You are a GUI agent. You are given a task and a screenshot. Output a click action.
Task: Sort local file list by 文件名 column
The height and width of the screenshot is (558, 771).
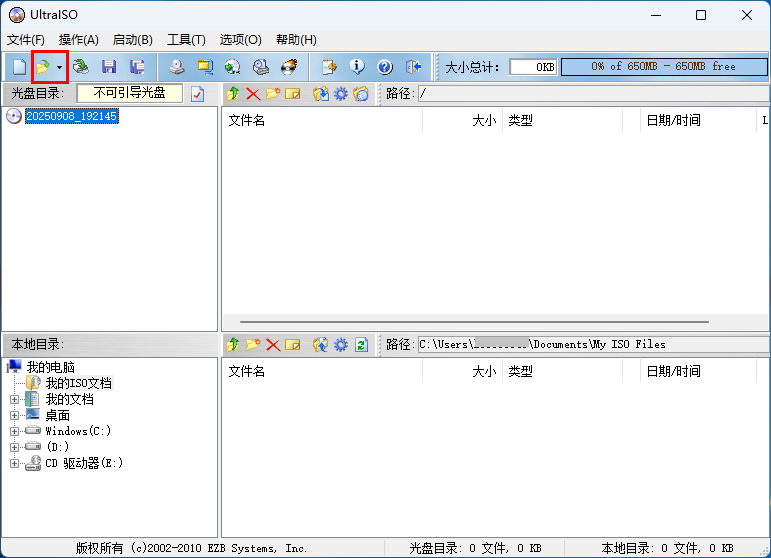click(322, 371)
